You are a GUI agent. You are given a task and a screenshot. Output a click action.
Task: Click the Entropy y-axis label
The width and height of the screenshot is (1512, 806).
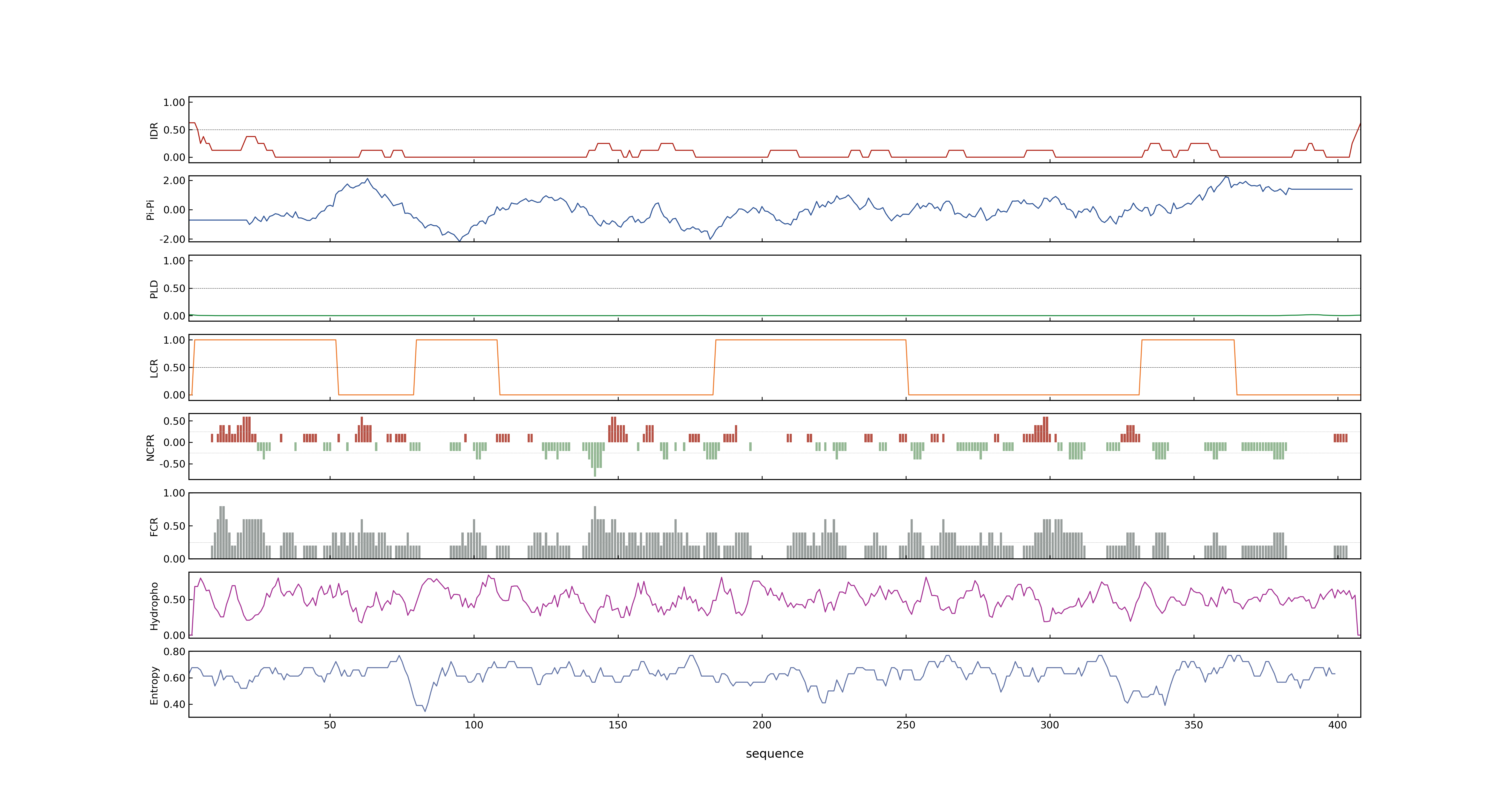154,685
